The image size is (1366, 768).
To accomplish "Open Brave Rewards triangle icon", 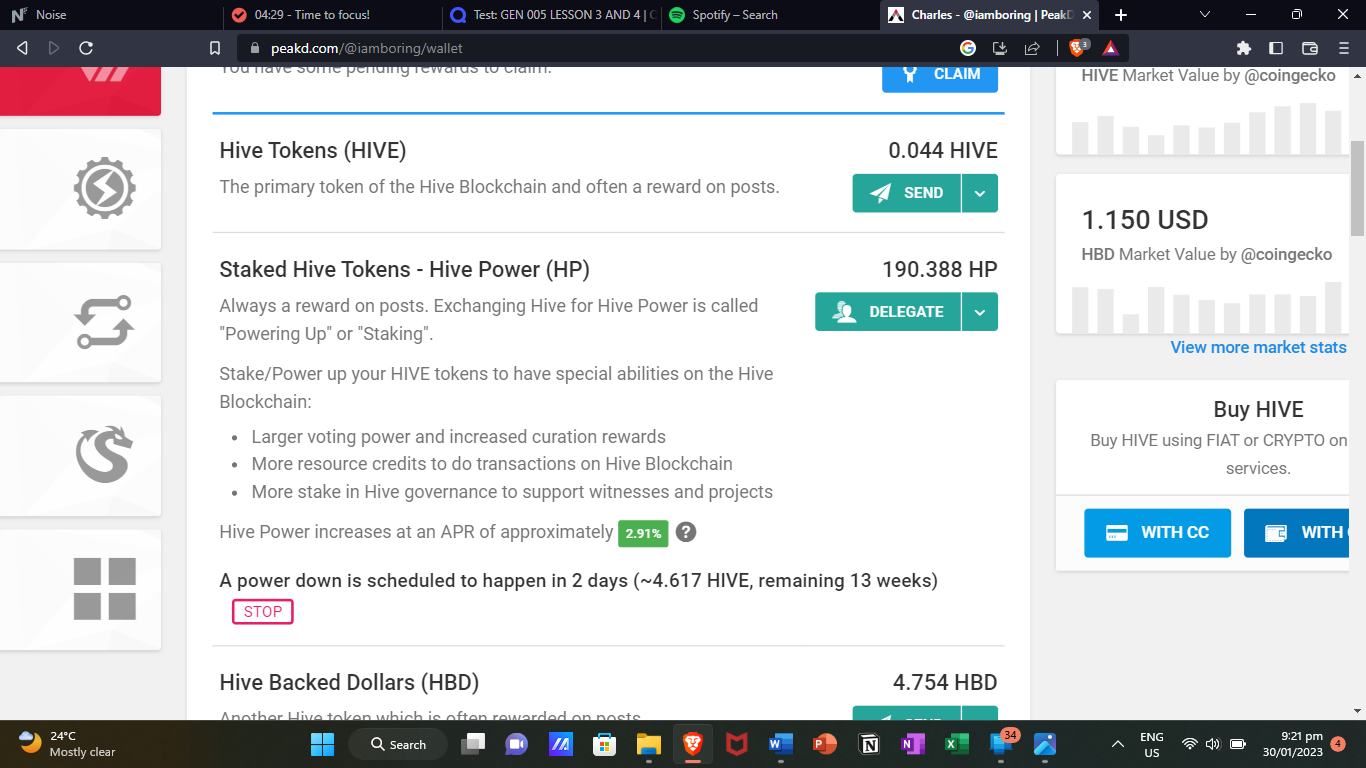I will point(1110,47).
